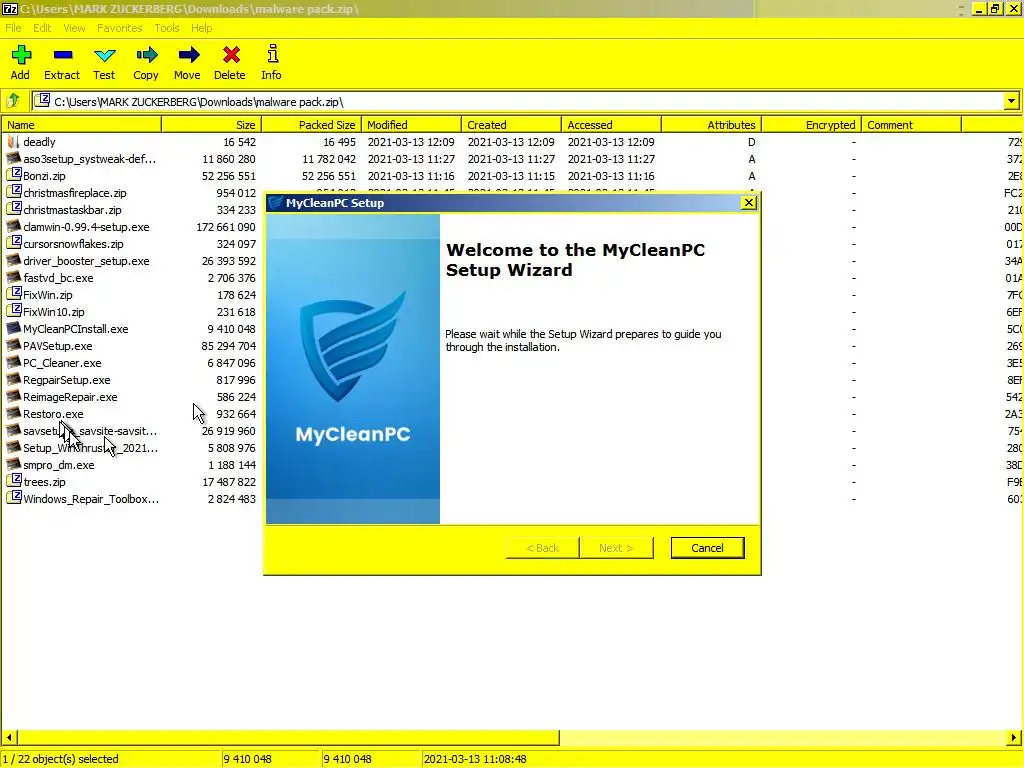This screenshot has height=768, width=1024.
Task: Click the size value 52 256 551 of Bonzi.zip
Action: (x=229, y=176)
